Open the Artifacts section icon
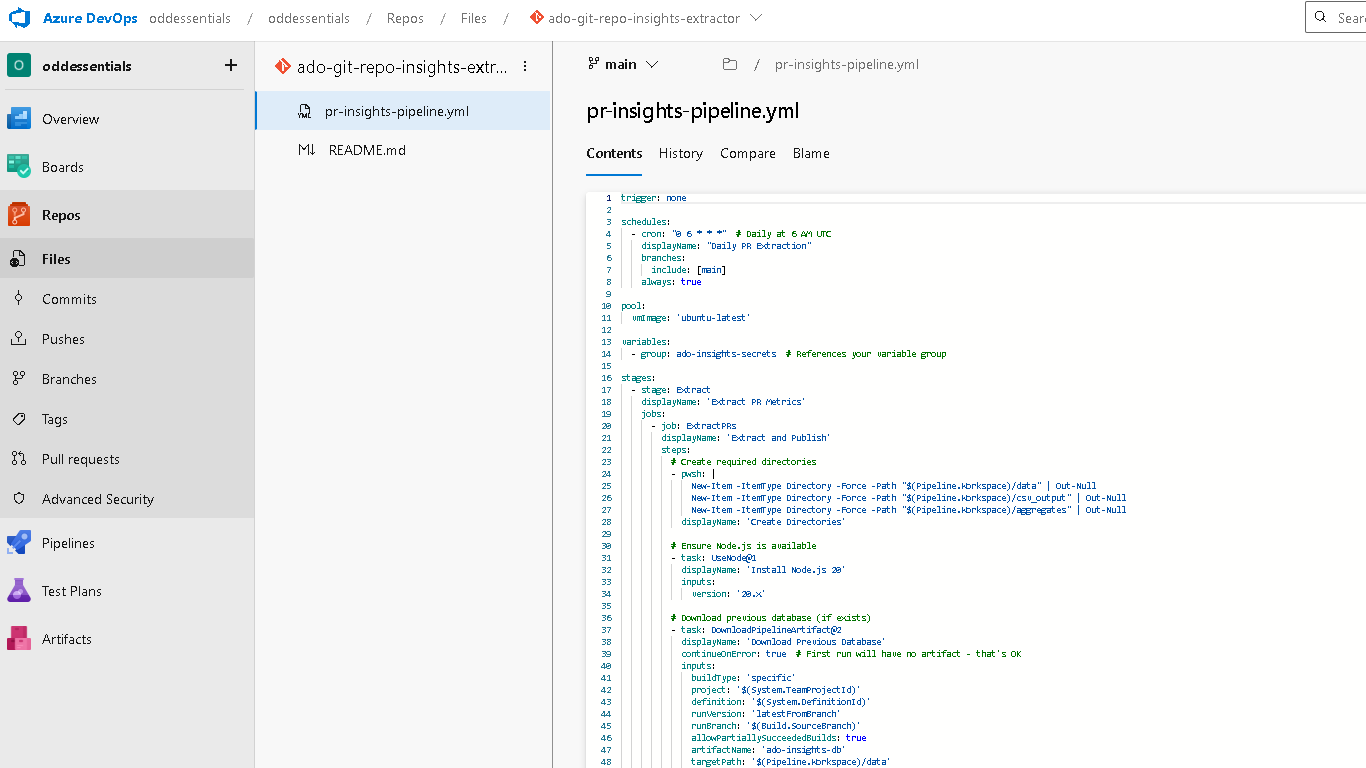The image size is (1366, 768). 19,639
